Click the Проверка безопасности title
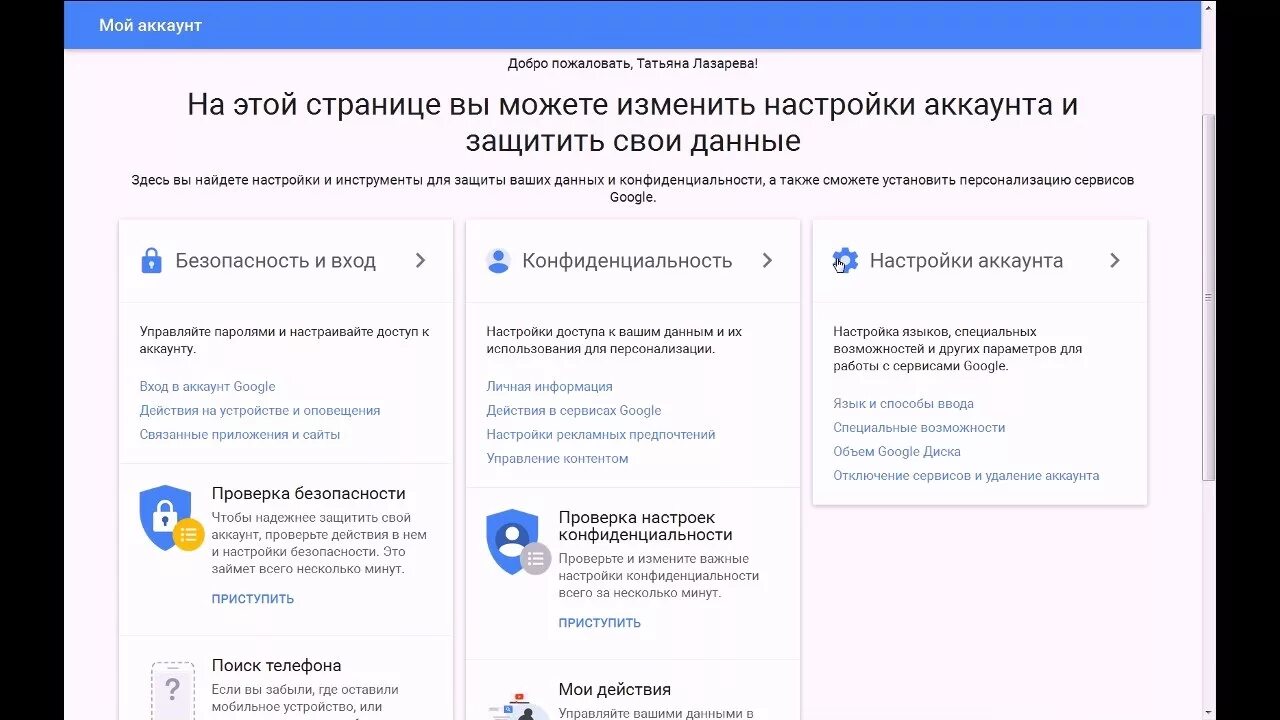Screen dimensions: 1280x720 [x=309, y=493]
